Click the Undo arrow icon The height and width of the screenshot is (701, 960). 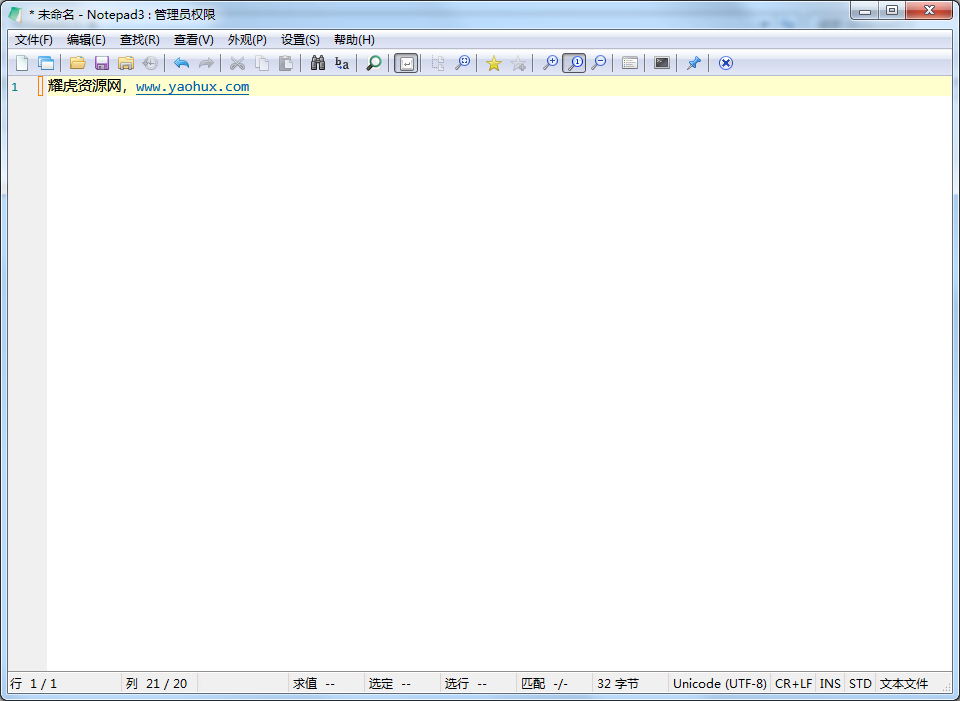click(x=181, y=63)
